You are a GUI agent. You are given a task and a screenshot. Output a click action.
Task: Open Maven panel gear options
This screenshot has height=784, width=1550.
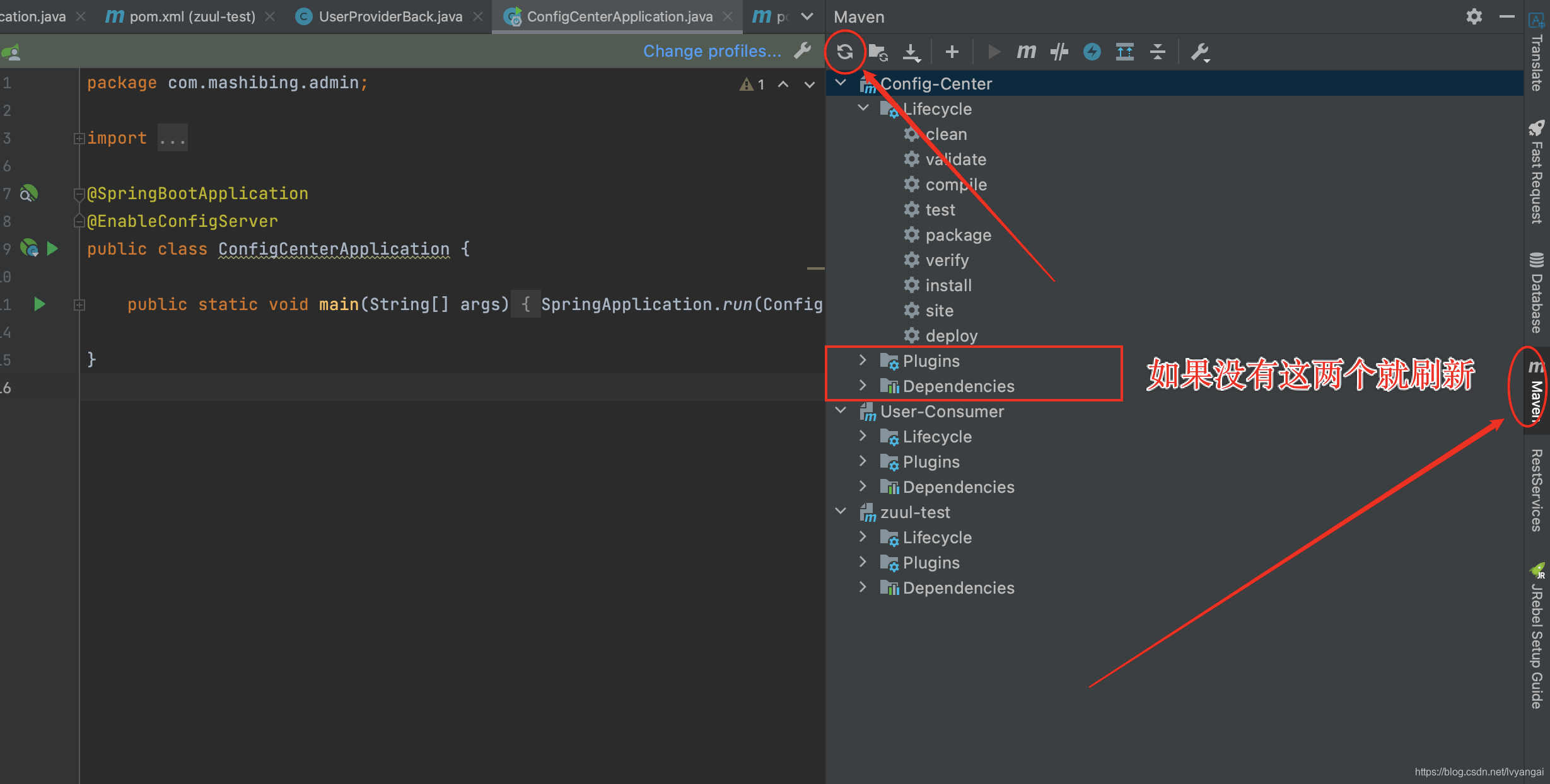(1474, 16)
